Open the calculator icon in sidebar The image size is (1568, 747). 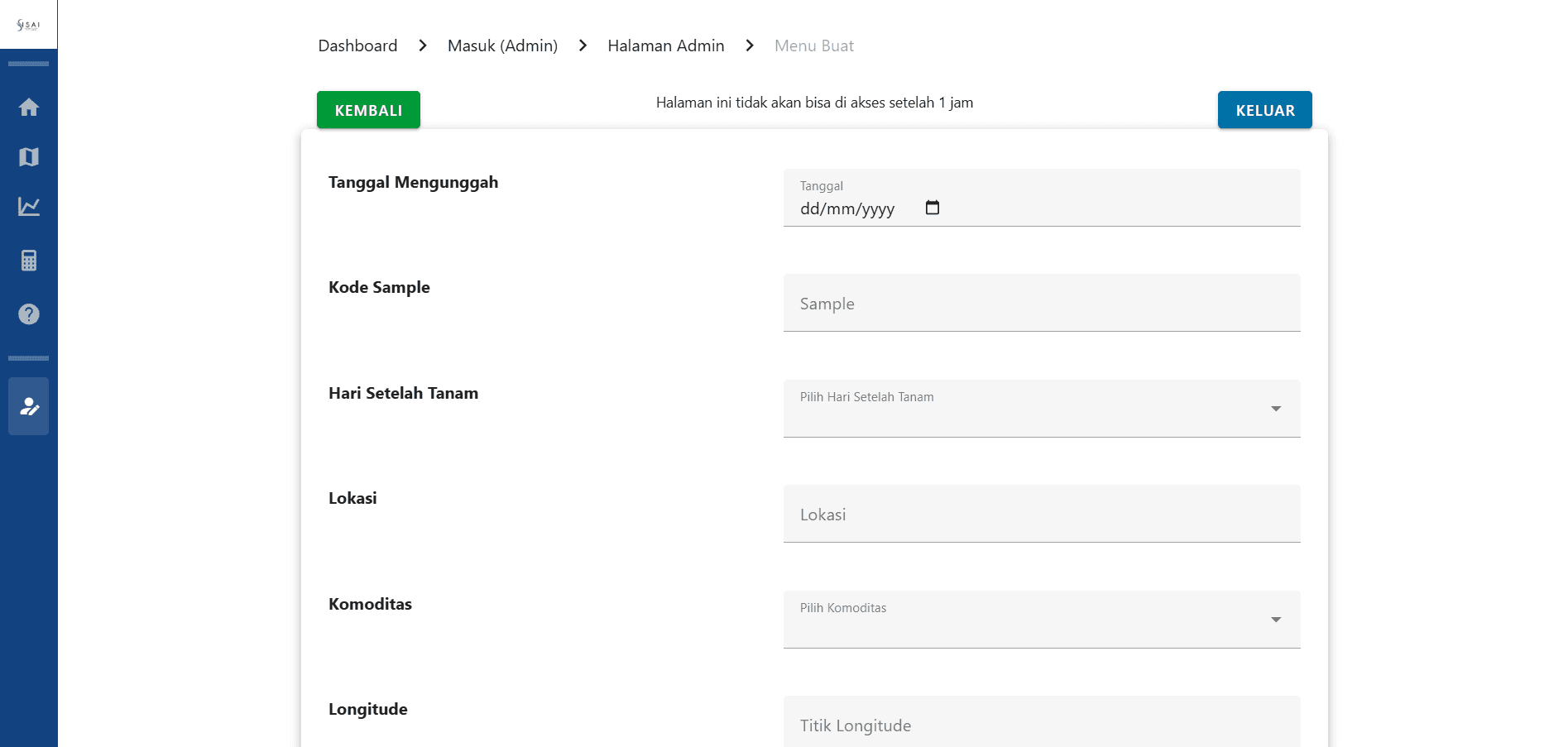click(29, 261)
